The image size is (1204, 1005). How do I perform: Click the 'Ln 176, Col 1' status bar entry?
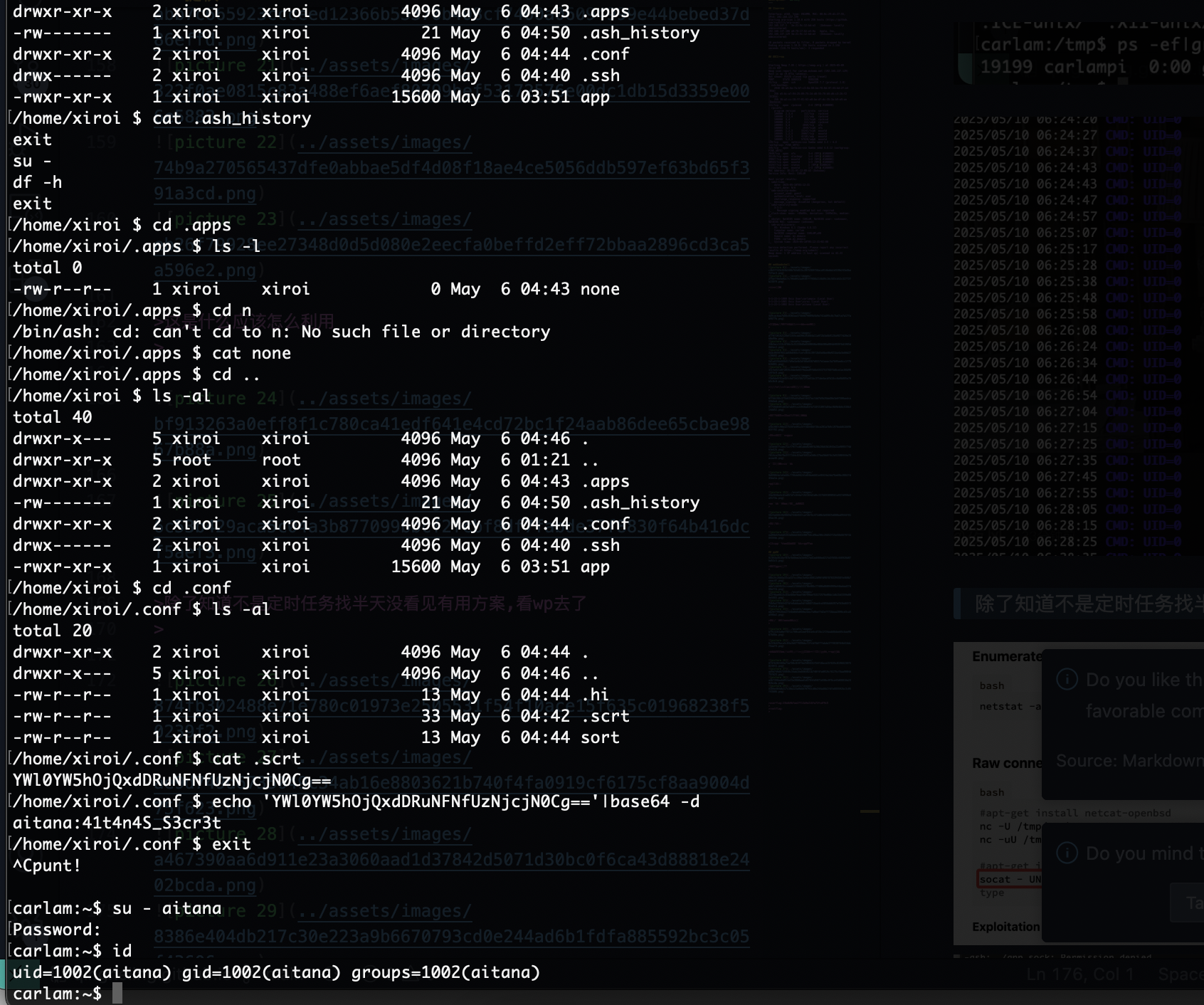pyautogui.click(x=1079, y=974)
